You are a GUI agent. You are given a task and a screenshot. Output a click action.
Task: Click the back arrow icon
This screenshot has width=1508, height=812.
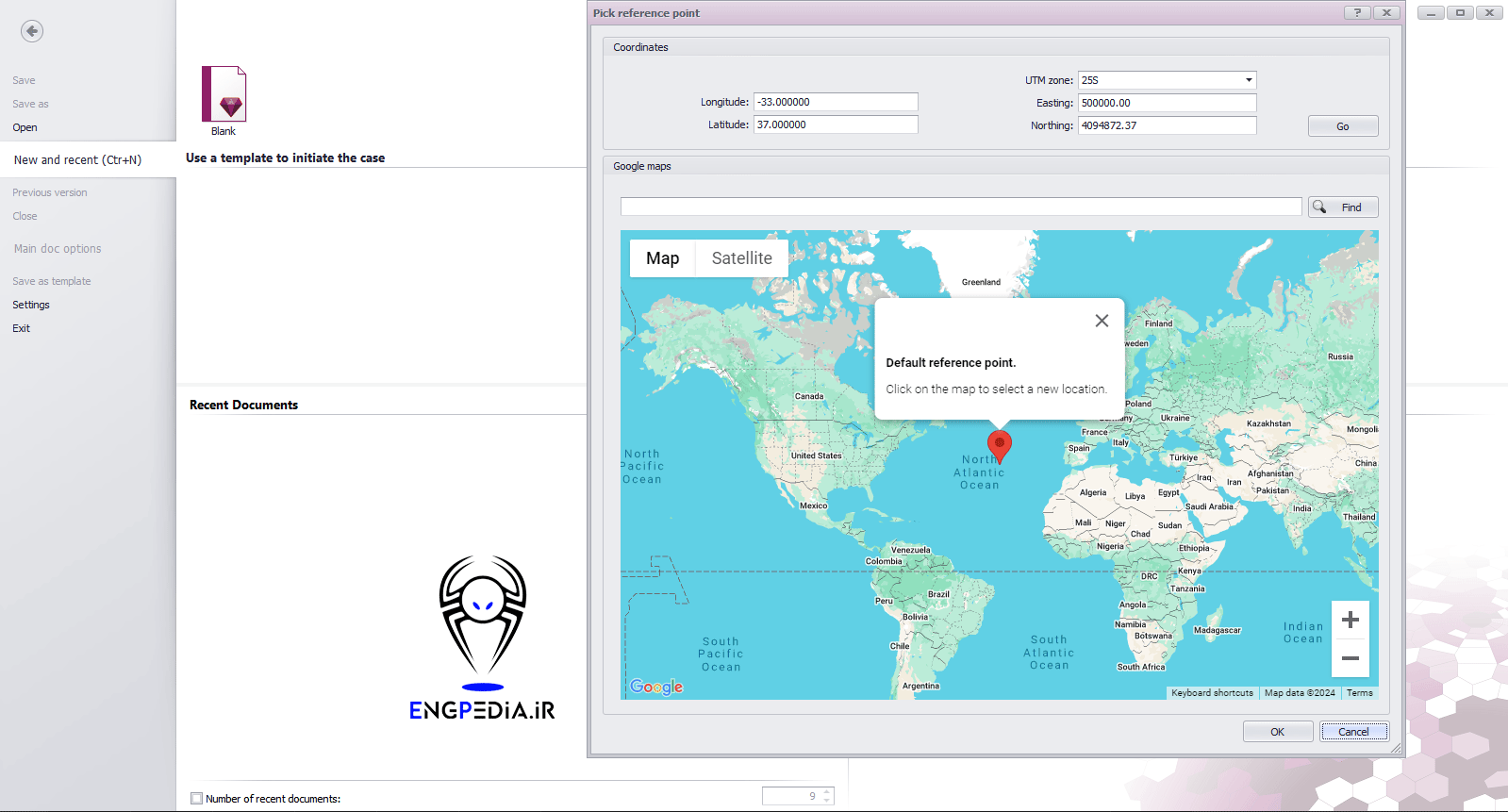coord(32,31)
